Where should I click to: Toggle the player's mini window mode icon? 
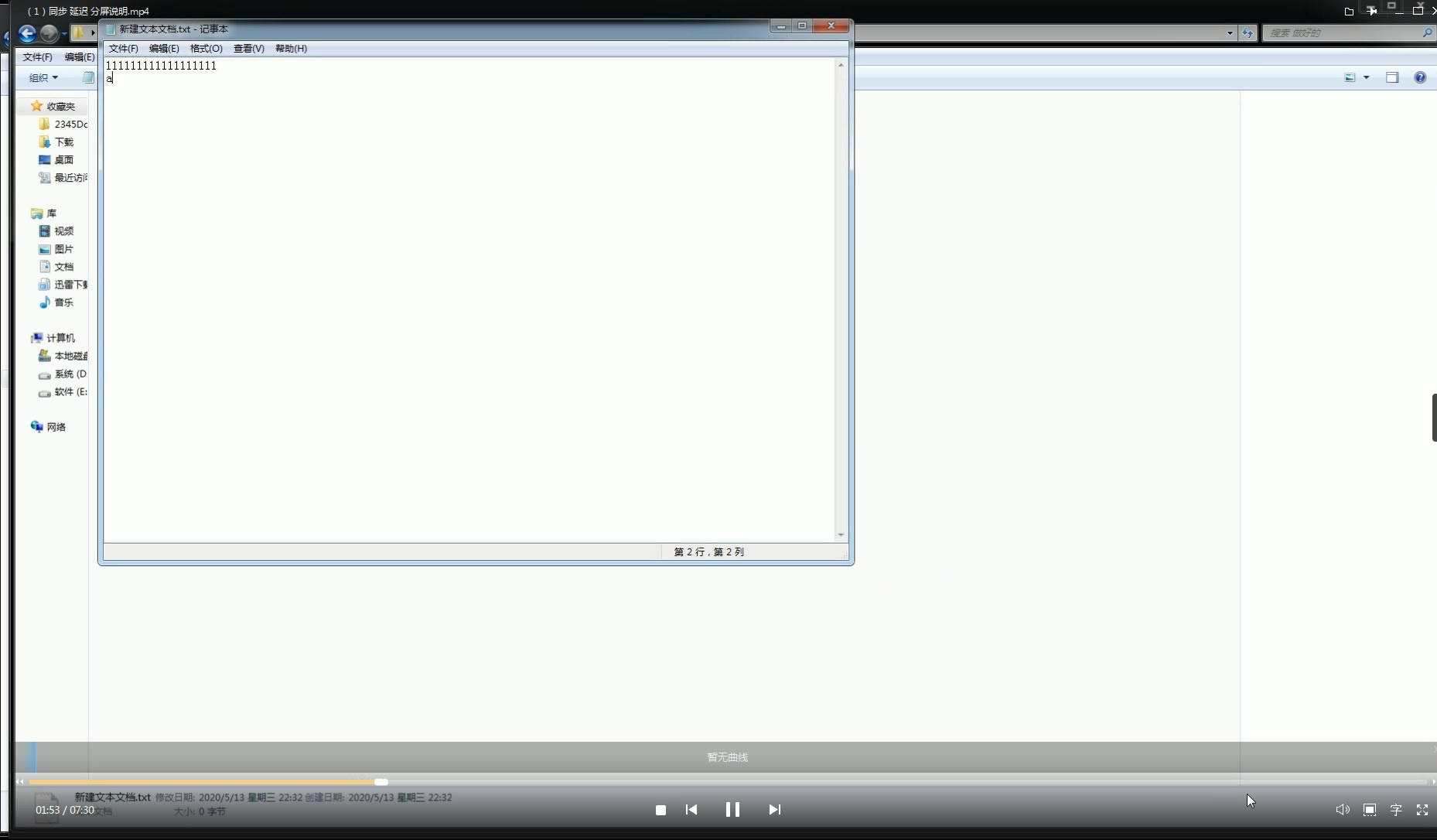[1370, 810]
